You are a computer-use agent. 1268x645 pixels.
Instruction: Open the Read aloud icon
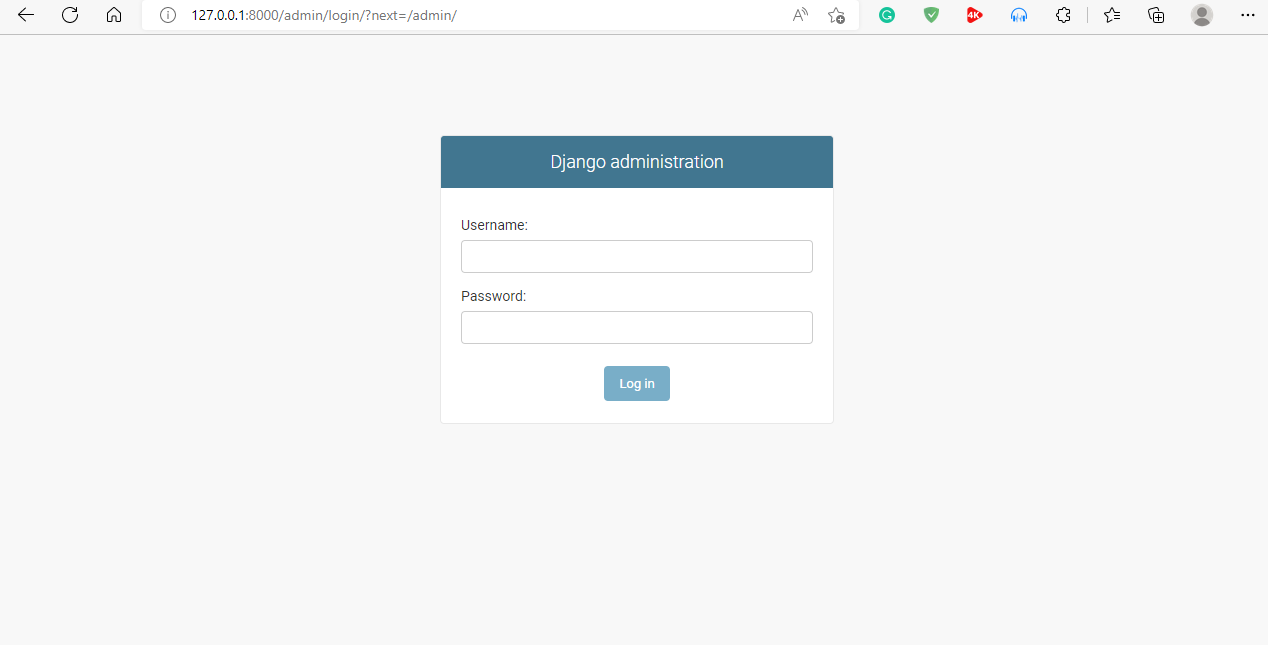pyautogui.click(x=800, y=15)
